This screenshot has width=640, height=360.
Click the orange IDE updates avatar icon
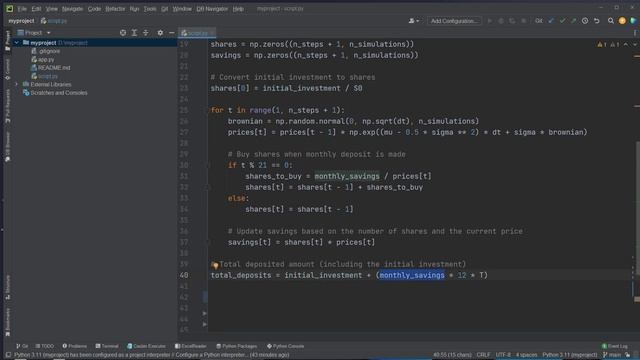(622, 21)
